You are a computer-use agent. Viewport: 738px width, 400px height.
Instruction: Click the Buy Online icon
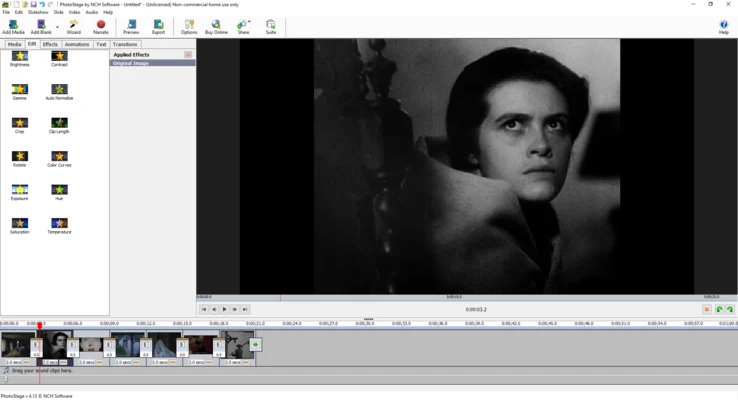[216, 27]
